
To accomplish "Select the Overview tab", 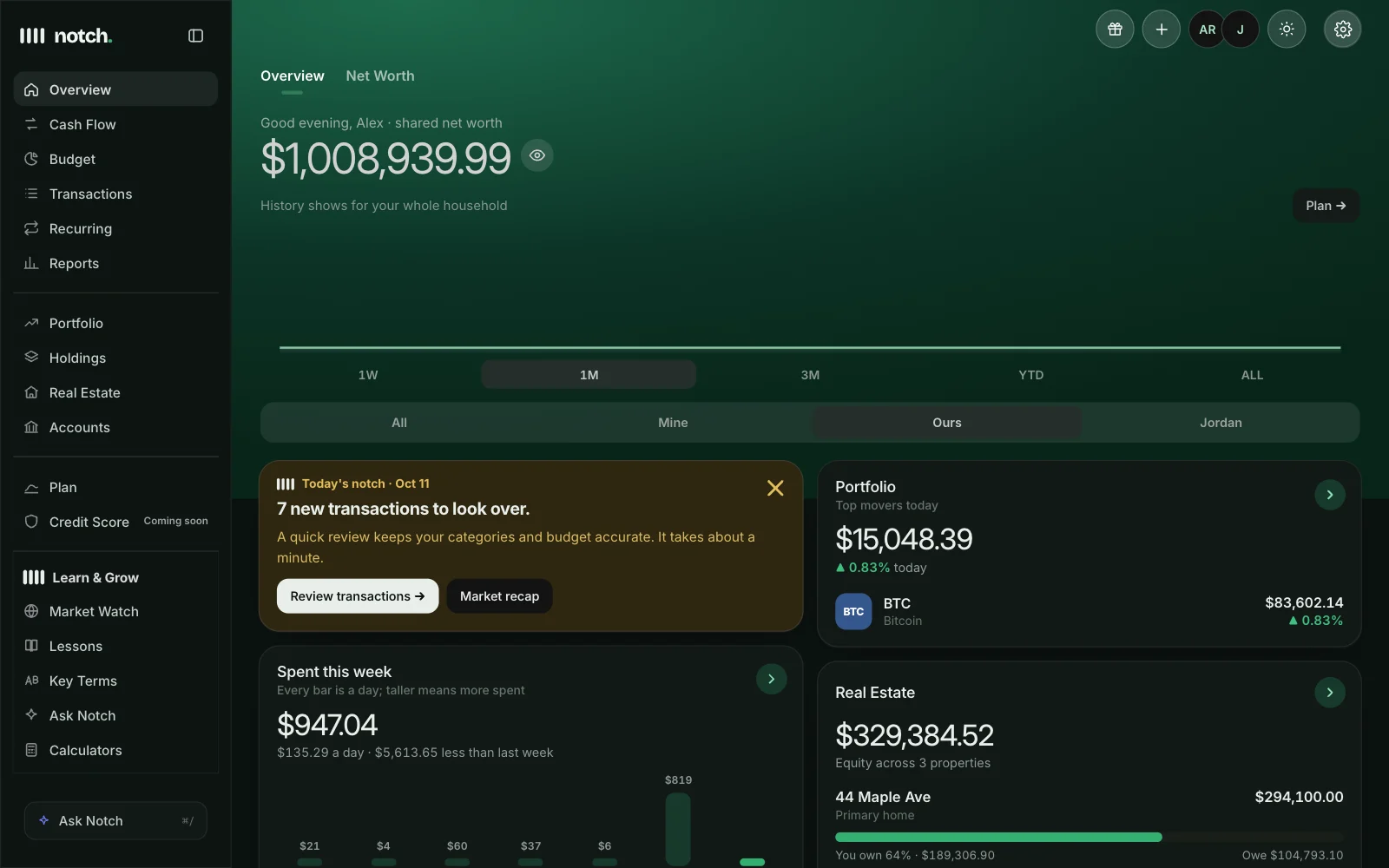I will pos(293,76).
